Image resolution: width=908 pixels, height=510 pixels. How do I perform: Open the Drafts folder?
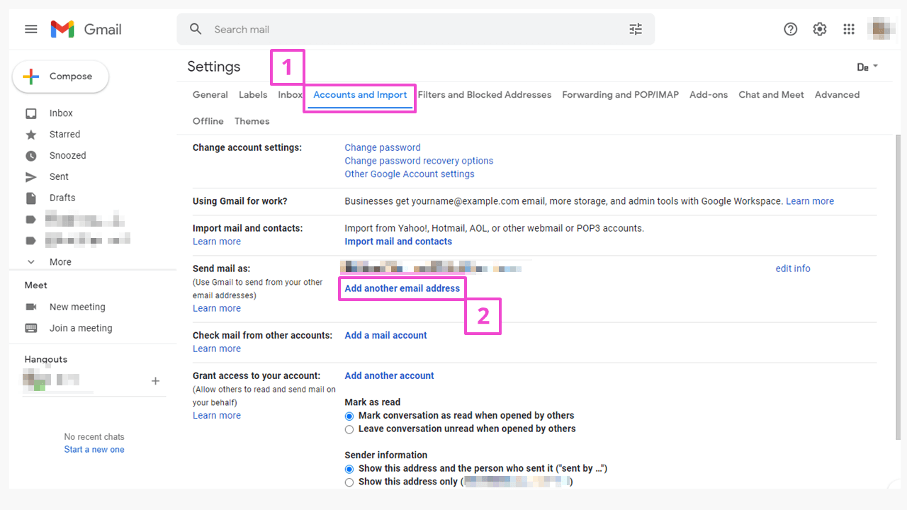62,198
